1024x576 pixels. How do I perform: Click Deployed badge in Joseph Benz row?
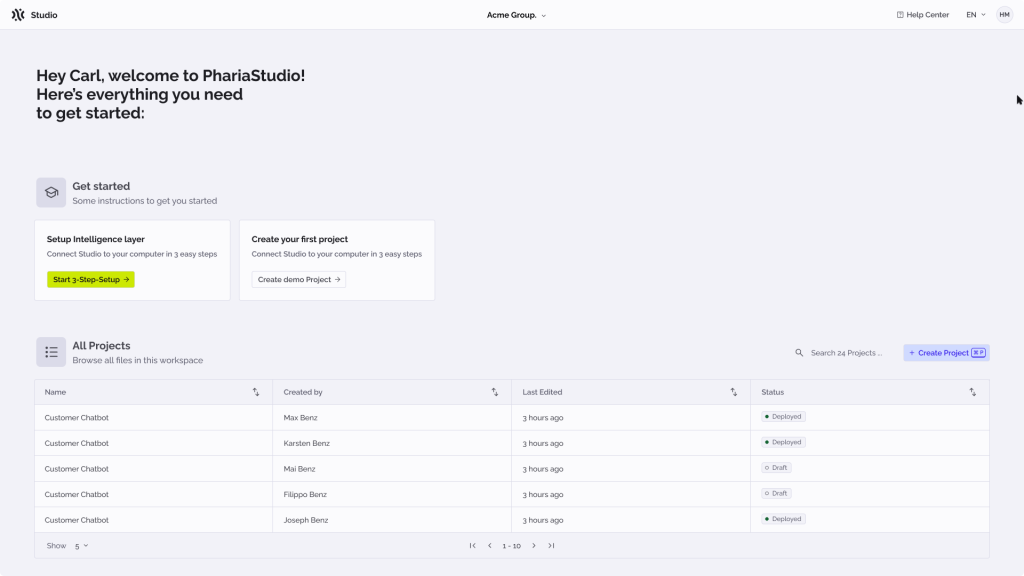tap(783, 519)
